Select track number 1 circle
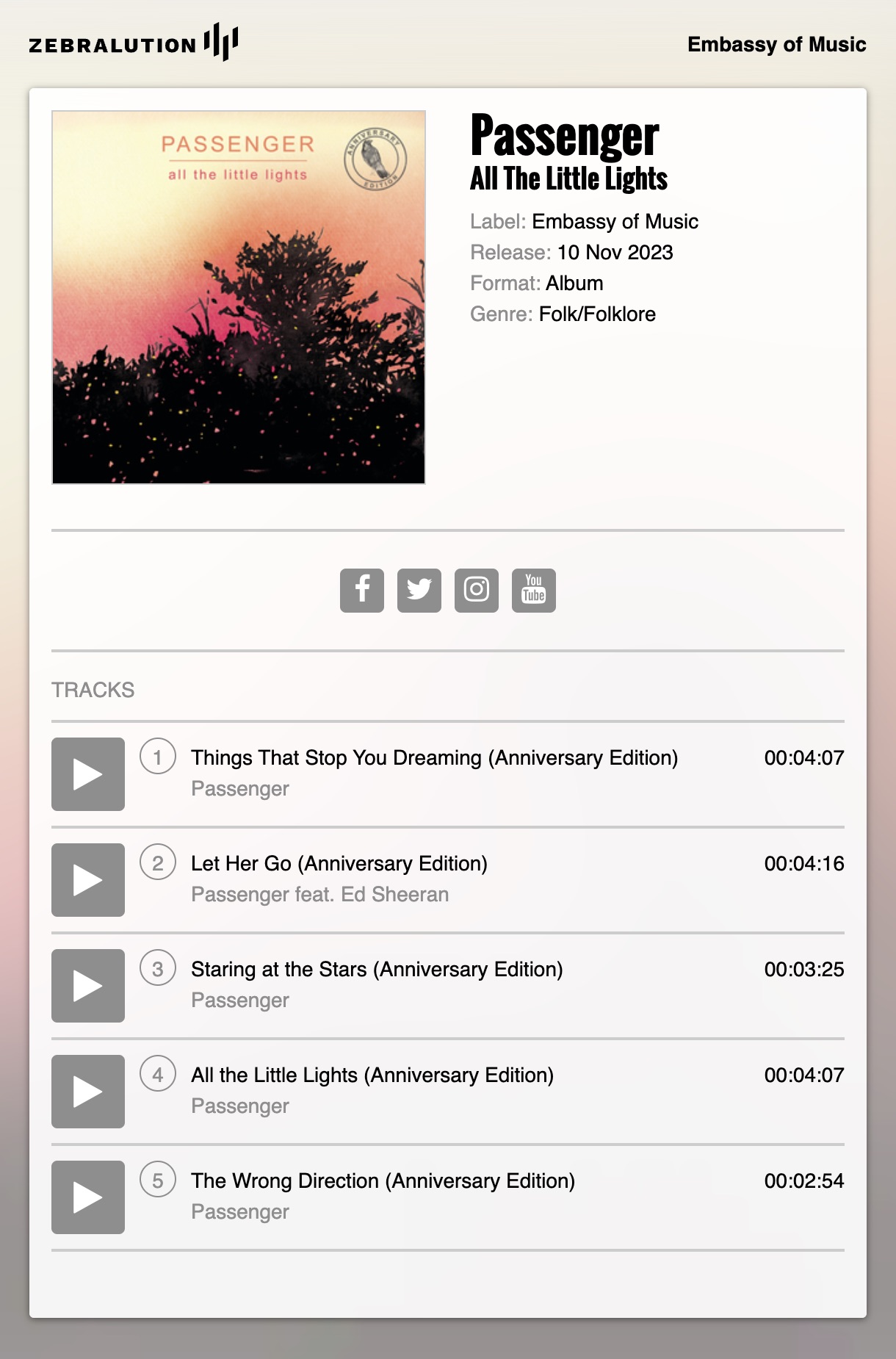 pyautogui.click(x=158, y=757)
